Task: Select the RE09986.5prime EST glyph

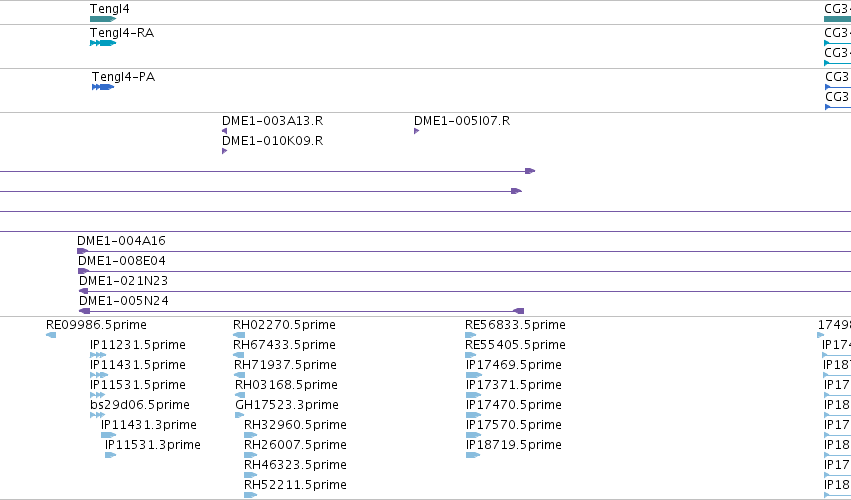Action: [51, 335]
